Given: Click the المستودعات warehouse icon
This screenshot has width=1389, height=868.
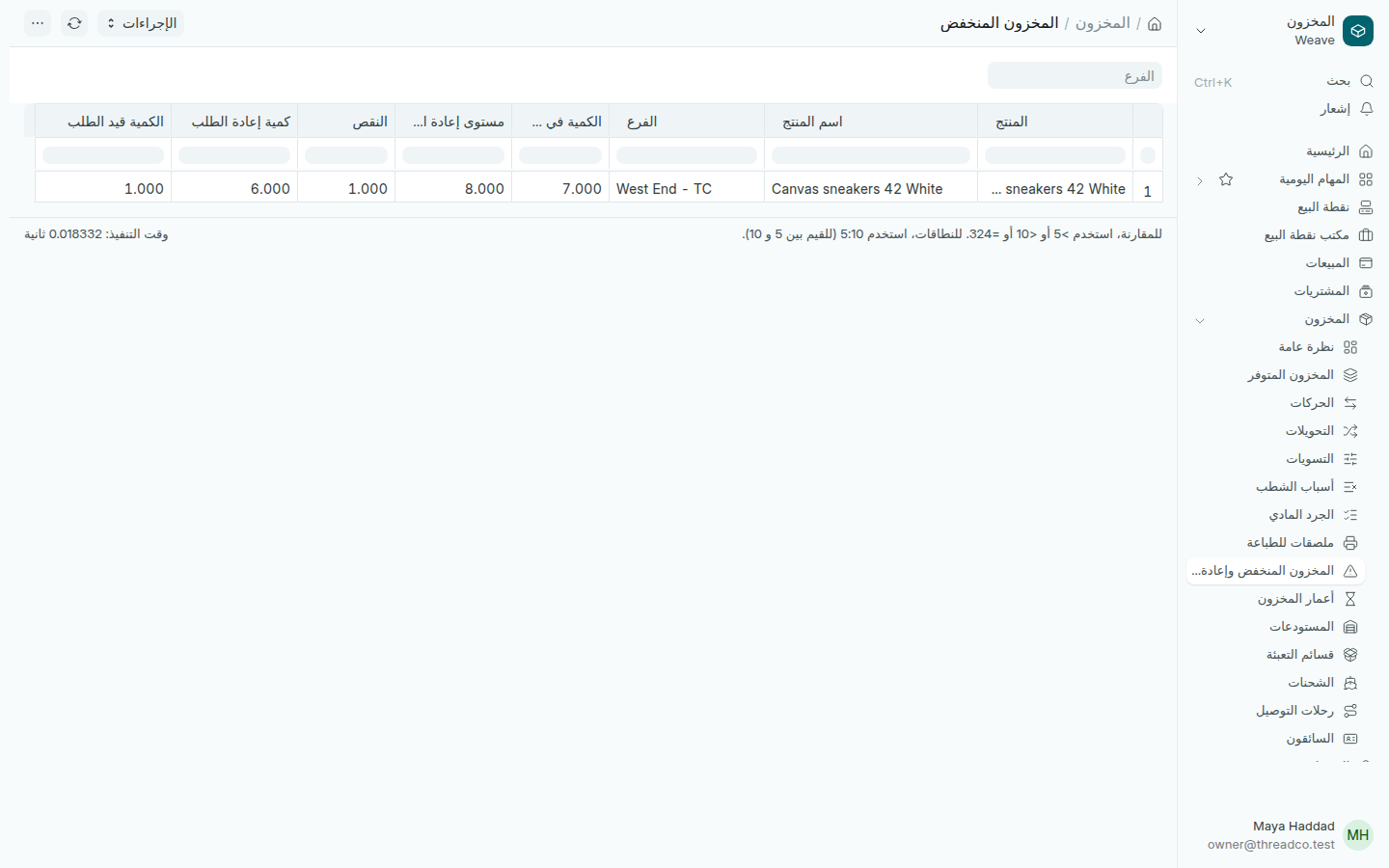Looking at the screenshot, I should 1350,627.
